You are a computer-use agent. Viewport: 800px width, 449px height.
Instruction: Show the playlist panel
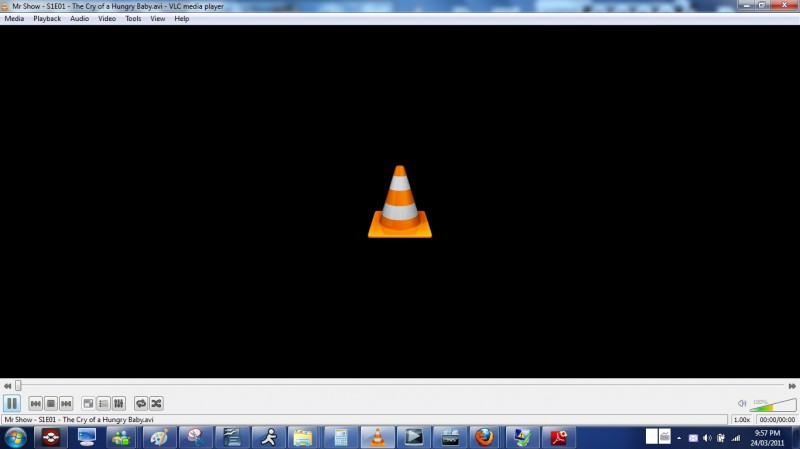coord(104,404)
